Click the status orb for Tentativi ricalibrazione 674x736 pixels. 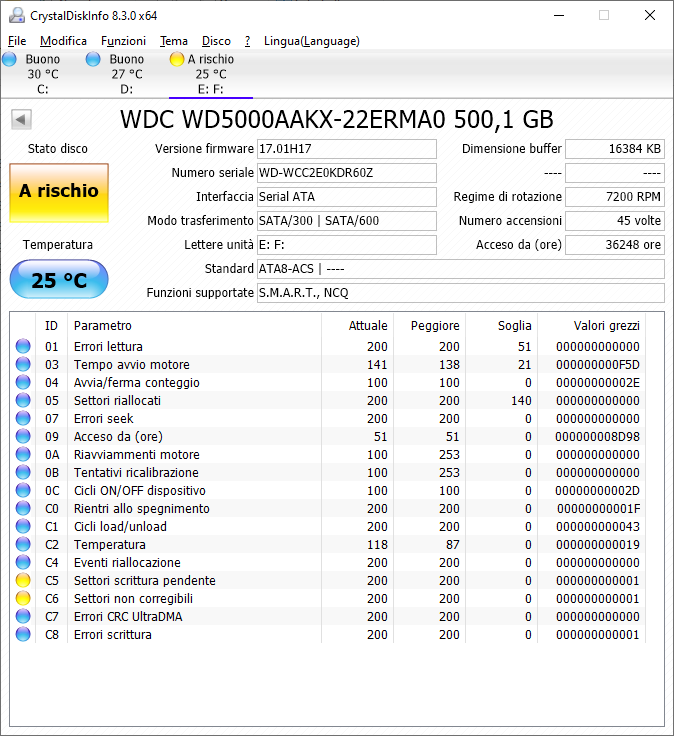[23, 472]
